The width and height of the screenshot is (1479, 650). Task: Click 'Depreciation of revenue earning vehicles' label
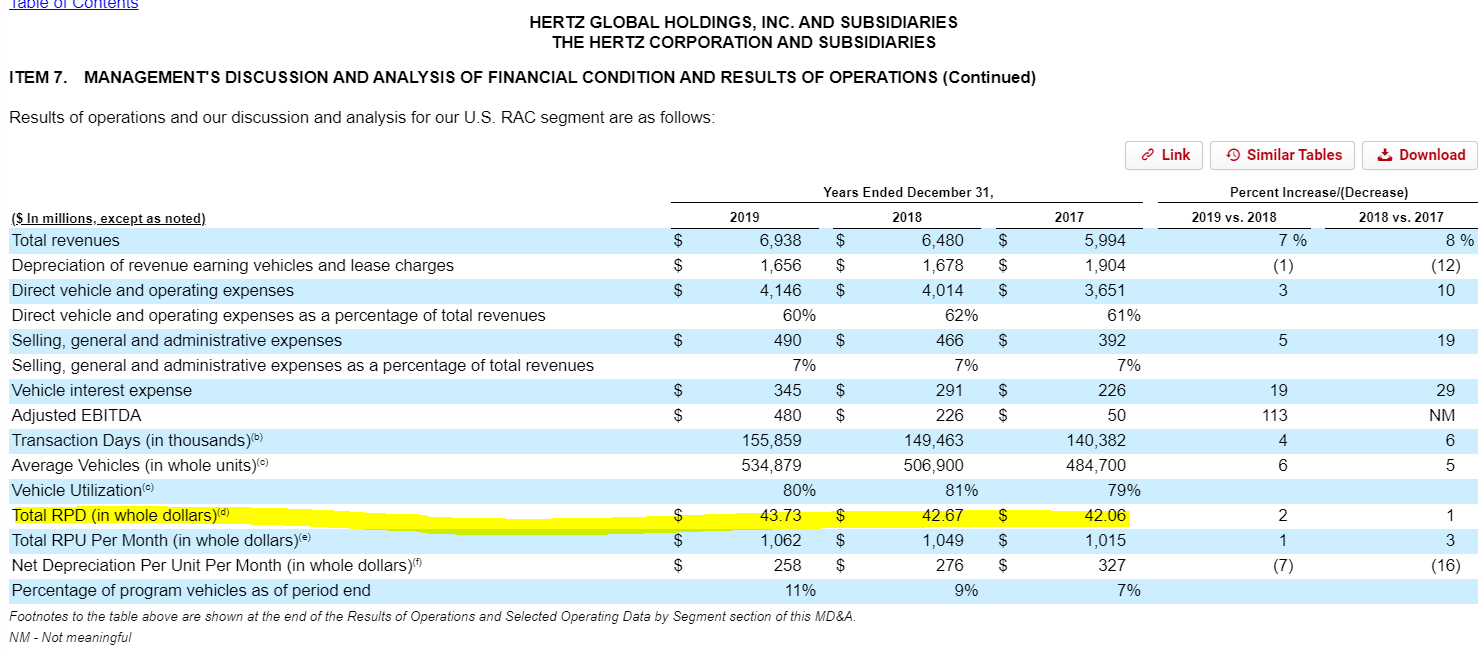click(x=232, y=265)
